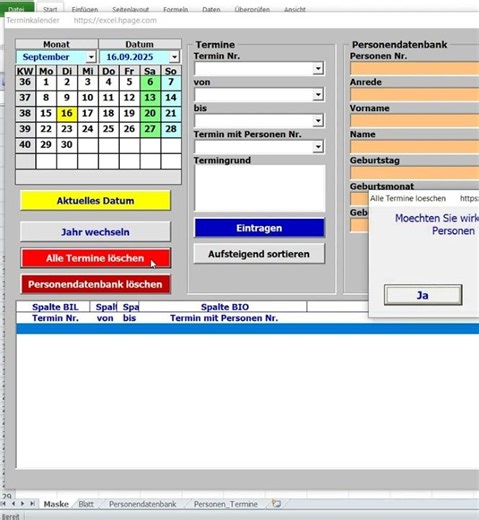Click into the Termingrund text area

260,188
